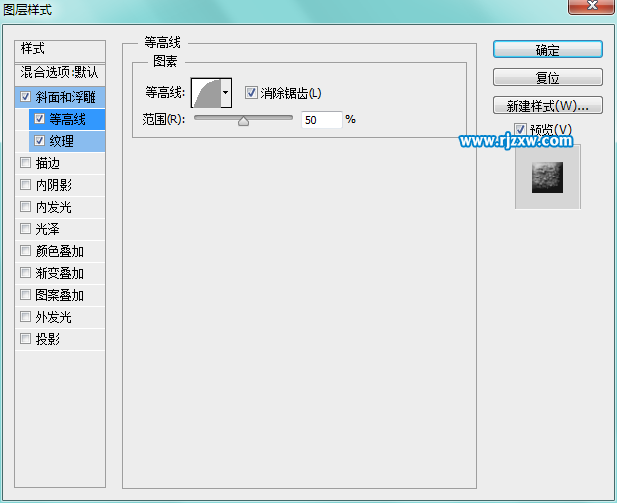Open the 光泽 style settings

[60, 229]
